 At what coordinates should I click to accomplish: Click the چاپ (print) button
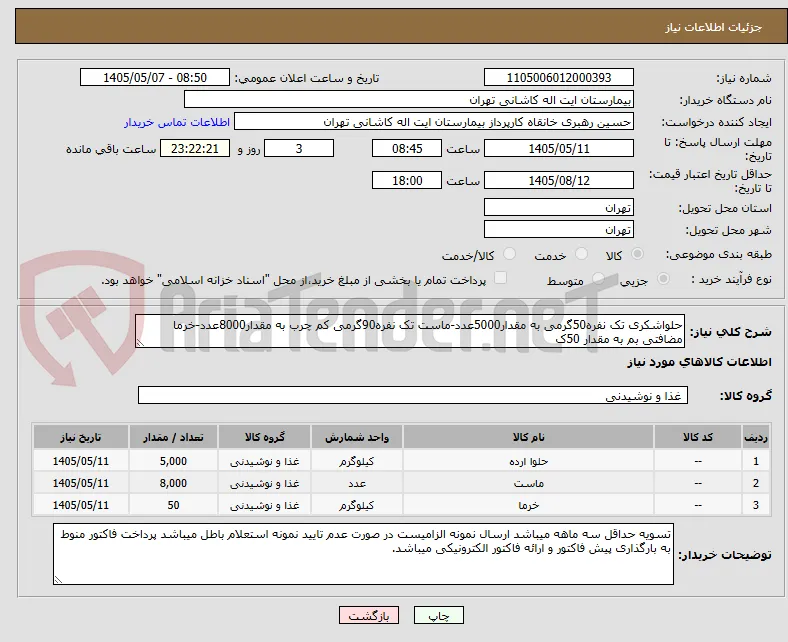point(438,615)
